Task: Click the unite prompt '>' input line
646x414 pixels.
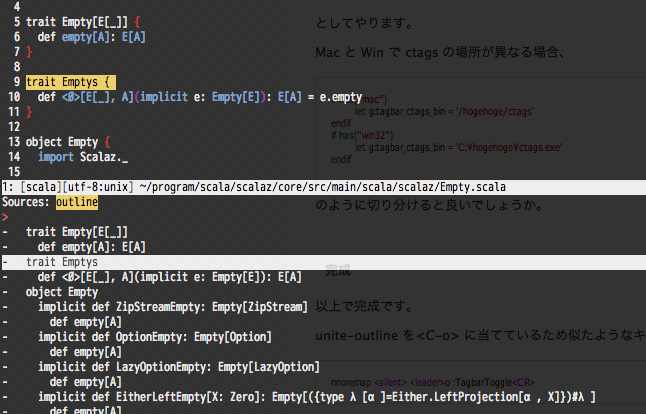Action: (5, 217)
